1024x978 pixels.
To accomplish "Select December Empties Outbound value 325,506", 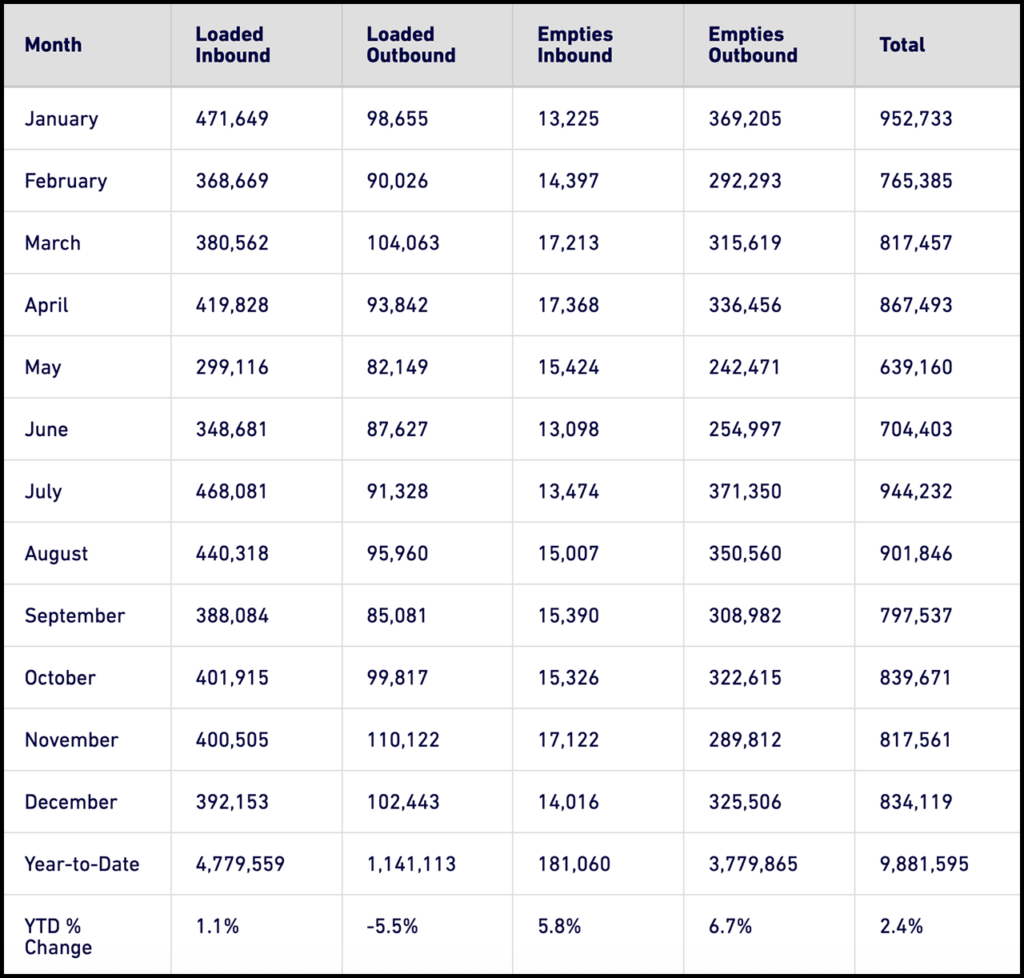I will click(x=745, y=801).
